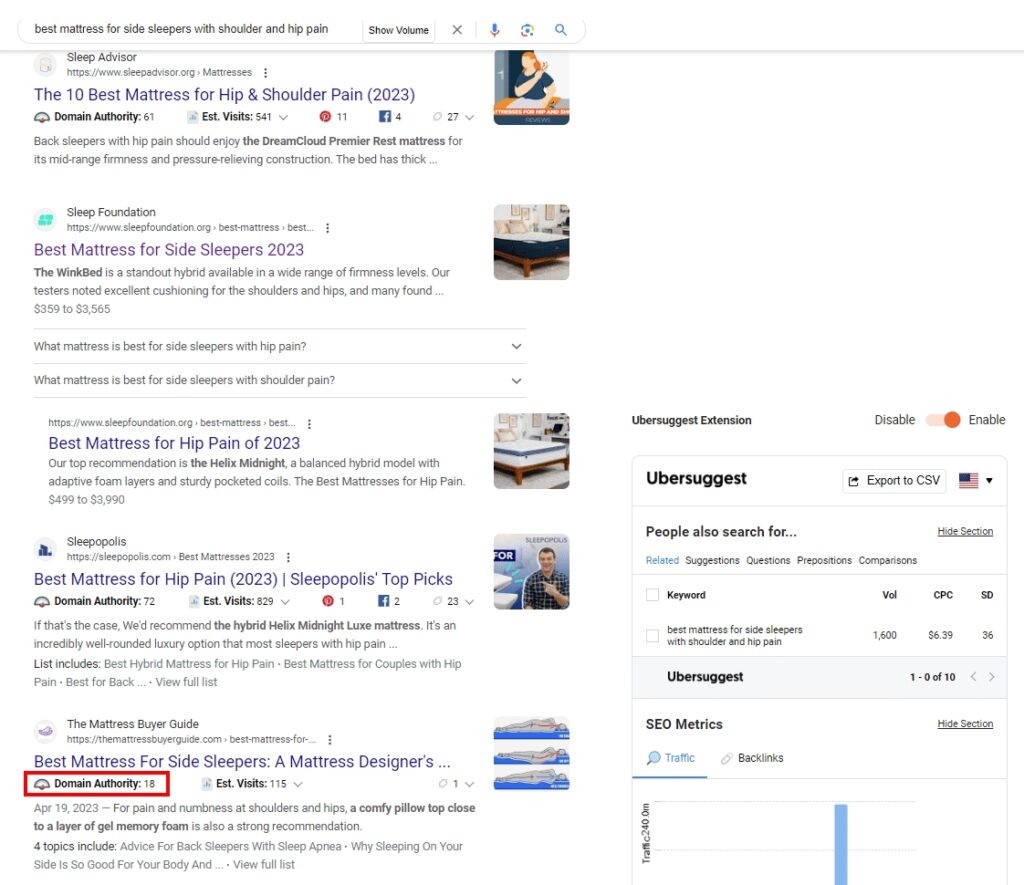
Task: Click the Sleepopolis result video thumbnail
Action: pos(531,571)
